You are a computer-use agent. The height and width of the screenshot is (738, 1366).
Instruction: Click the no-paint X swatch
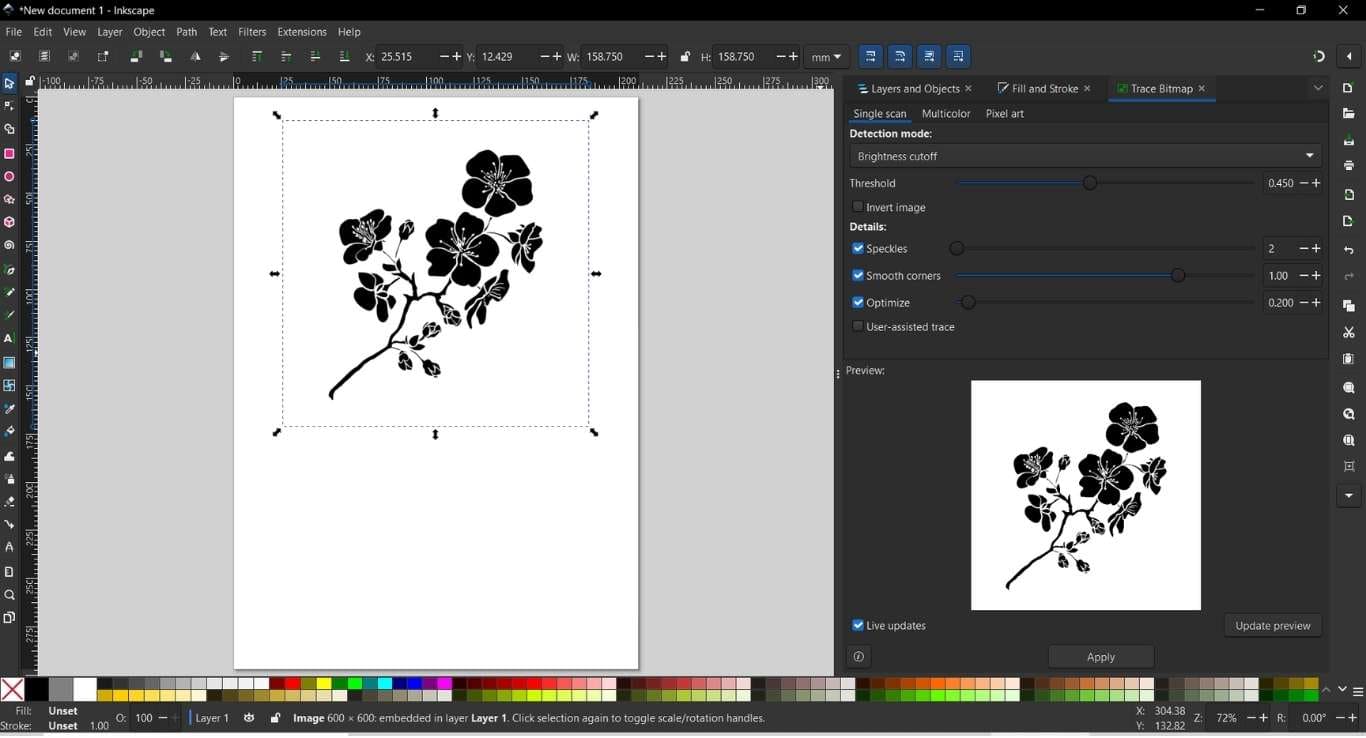12,690
